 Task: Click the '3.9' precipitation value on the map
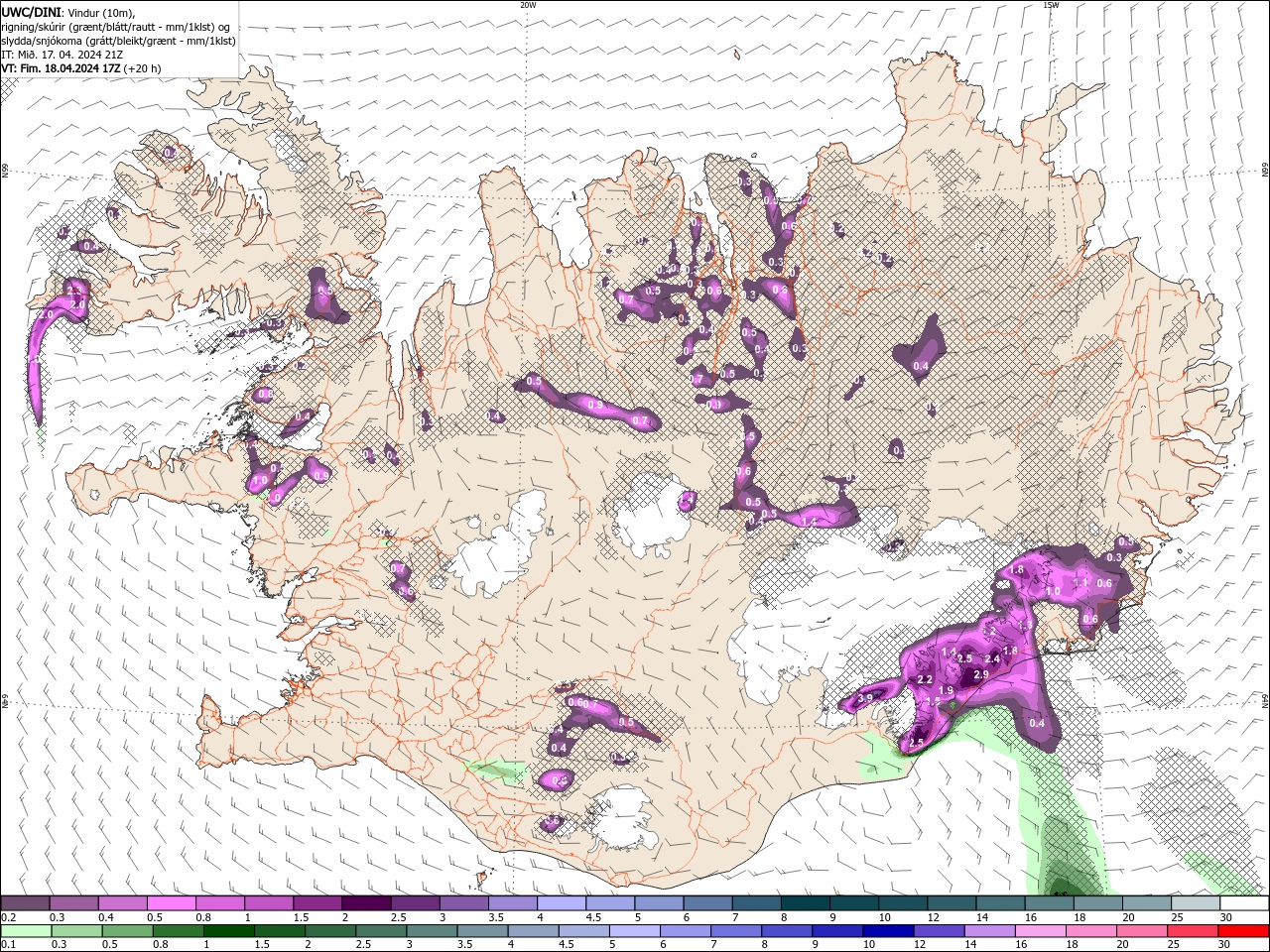[864, 699]
